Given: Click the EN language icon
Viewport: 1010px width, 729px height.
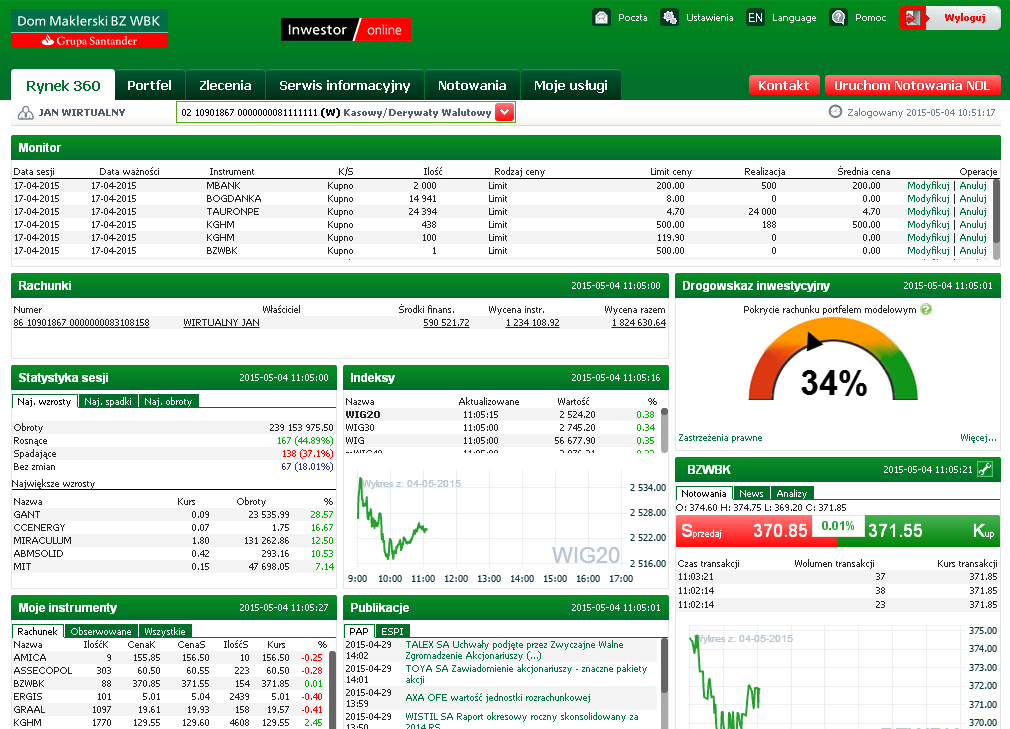Looking at the screenshot, I should [x=755, y=17].
